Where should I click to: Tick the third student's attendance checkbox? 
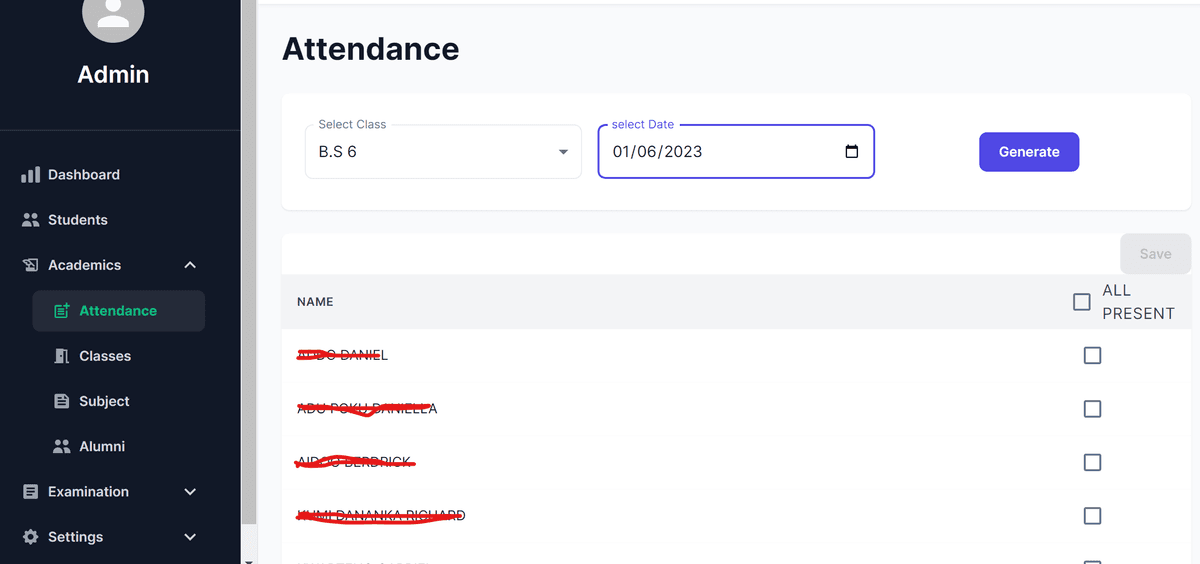click(x=1092, y=462)
